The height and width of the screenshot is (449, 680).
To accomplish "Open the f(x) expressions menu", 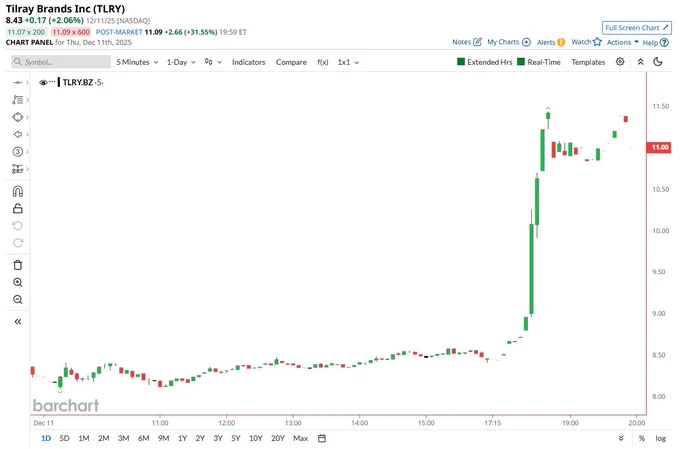I will click(x=323, y=62).
